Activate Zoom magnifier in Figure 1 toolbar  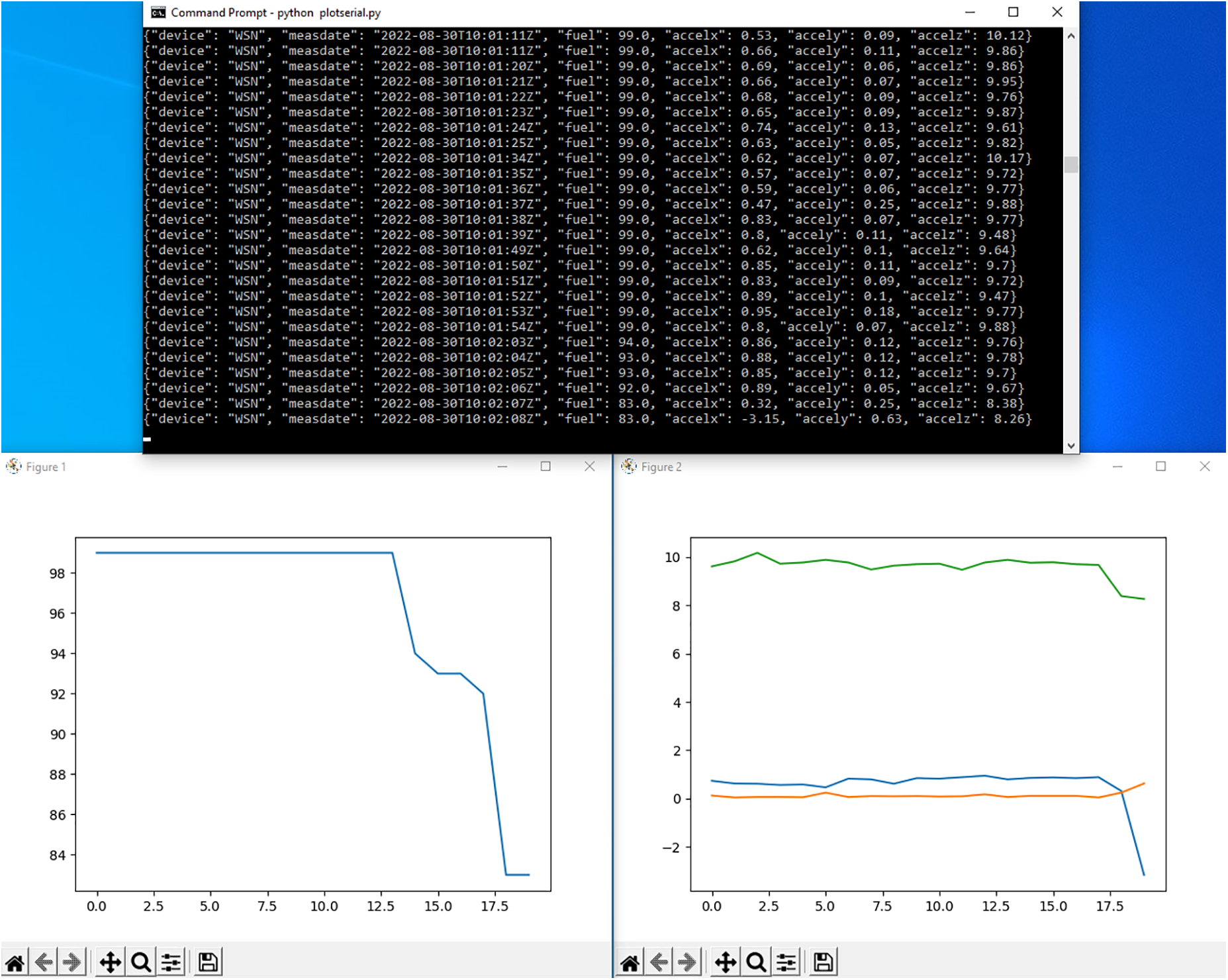pos(140,962)
